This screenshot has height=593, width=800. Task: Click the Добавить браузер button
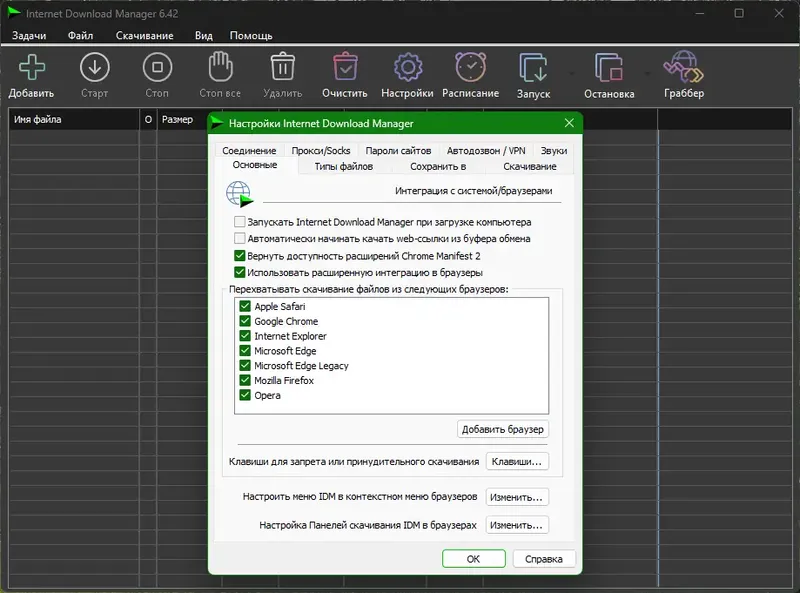point(503,429)
